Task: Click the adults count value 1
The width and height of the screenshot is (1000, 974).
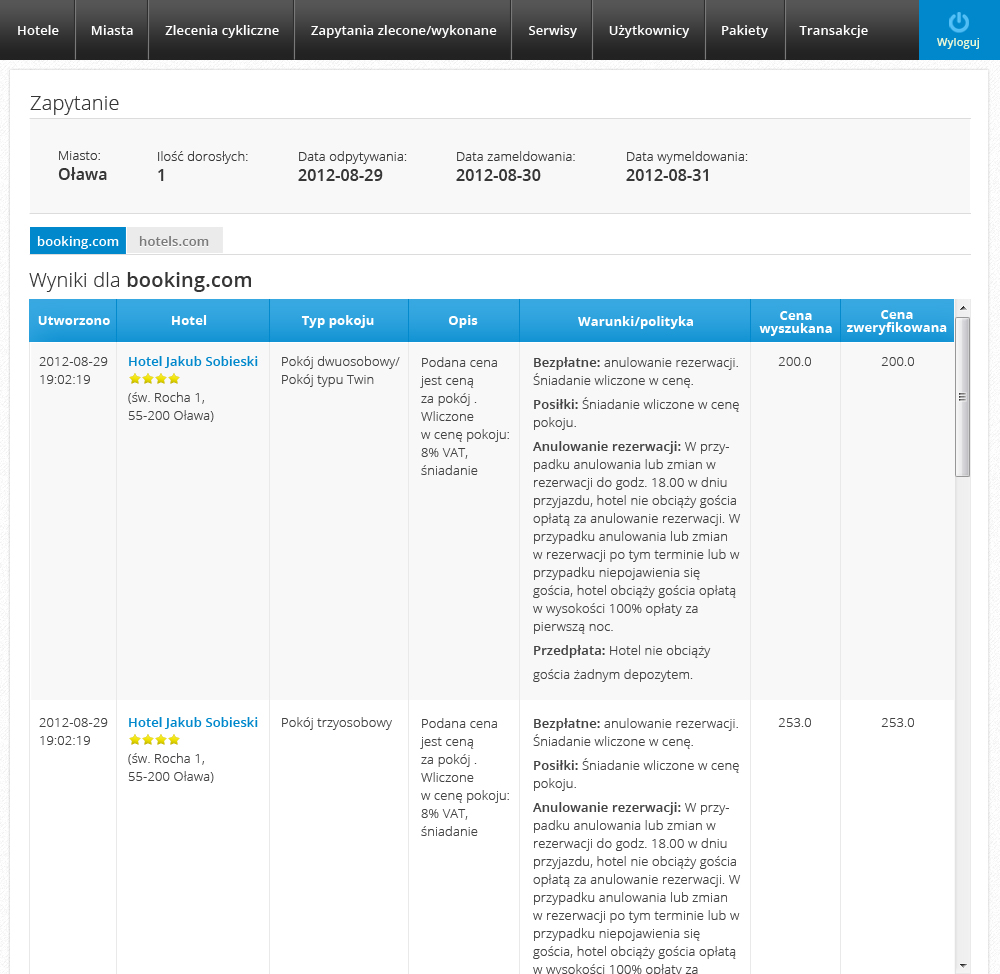Action: coord(161,175)
